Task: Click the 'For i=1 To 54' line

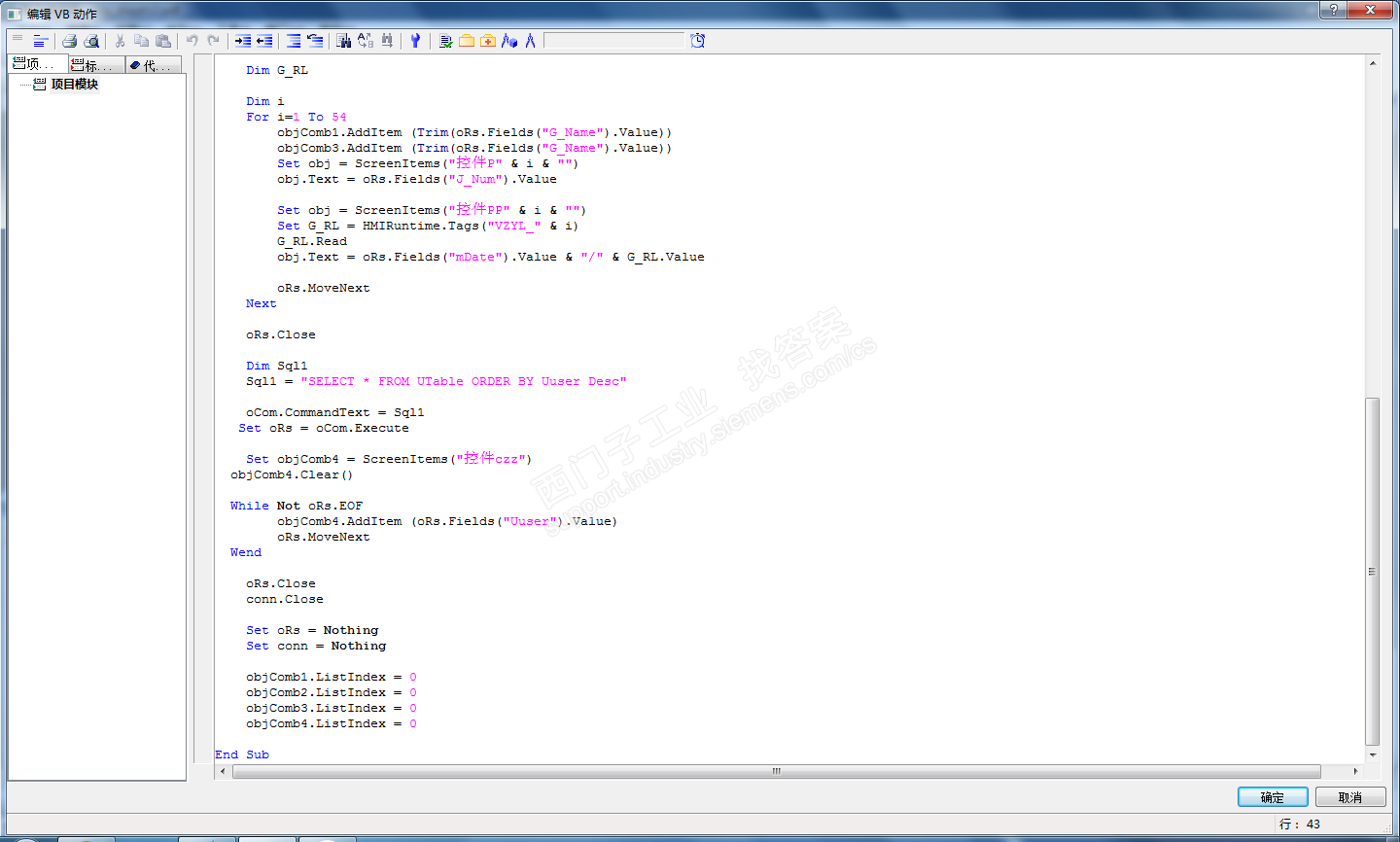Action: point(297,117)
